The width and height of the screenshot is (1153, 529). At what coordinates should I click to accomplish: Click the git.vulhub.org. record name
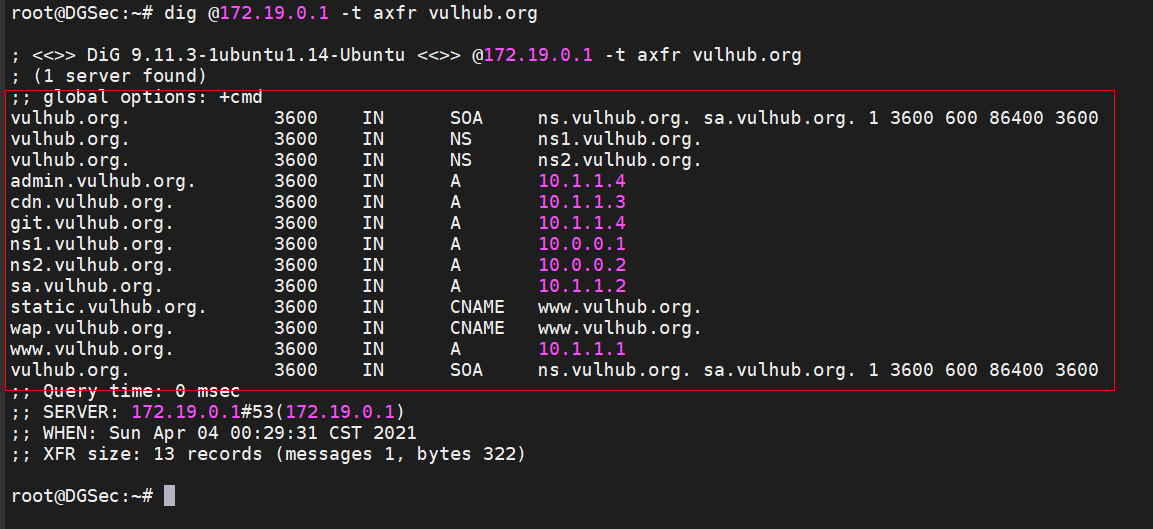pyautogui.click(x=92, y=223)
